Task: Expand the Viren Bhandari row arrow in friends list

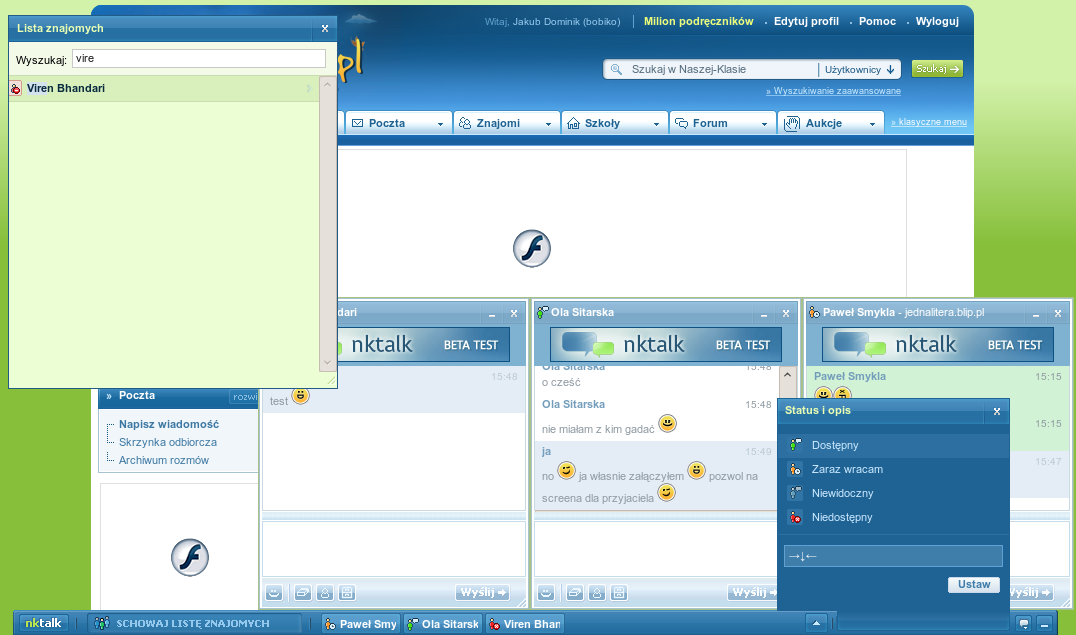Action: tap(309, 89)
